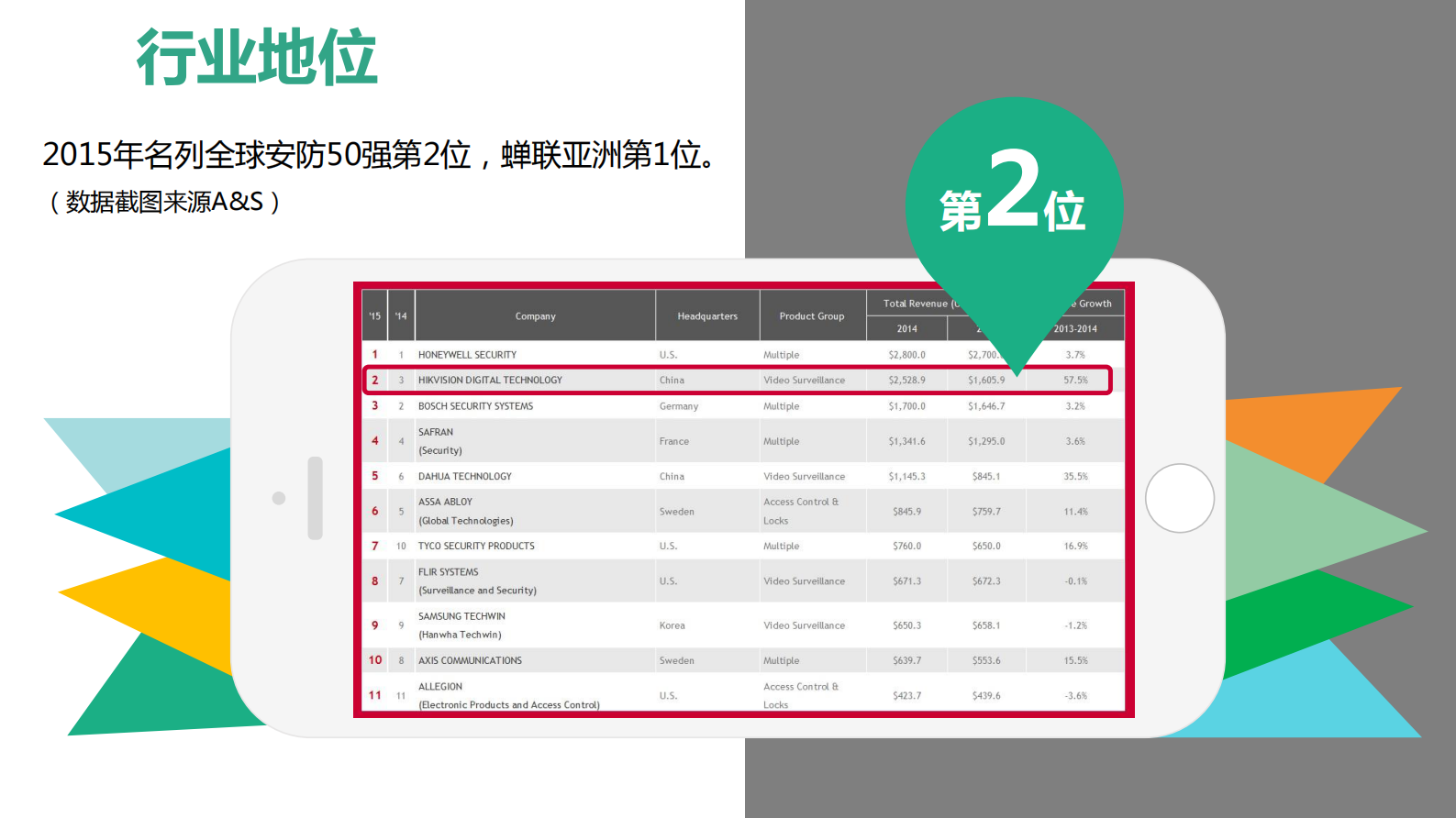1456x818 pixels.
Task: Click the "Product Group" column header
Action: pos(812,316)
